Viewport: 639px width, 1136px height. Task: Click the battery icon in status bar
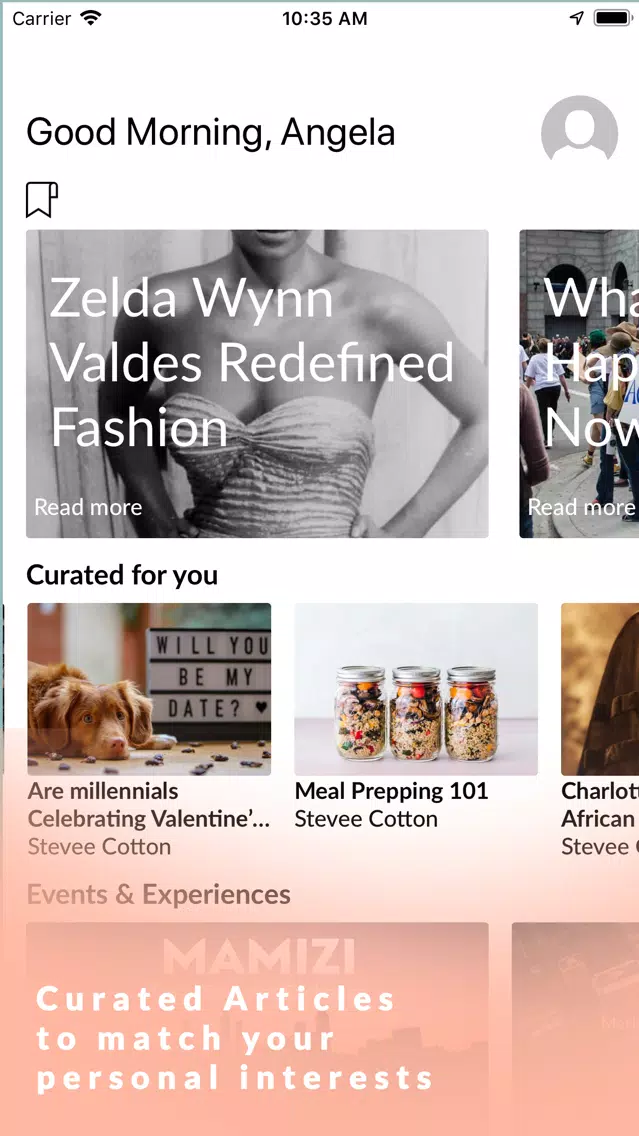[611, 18]
